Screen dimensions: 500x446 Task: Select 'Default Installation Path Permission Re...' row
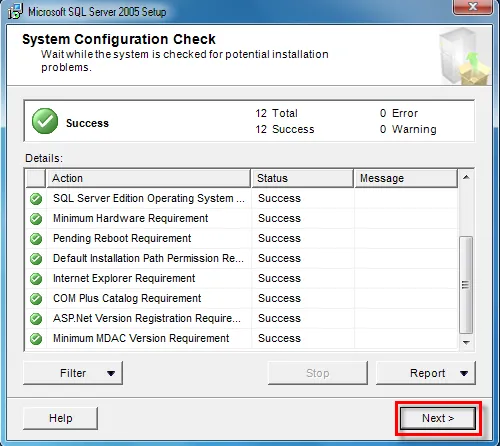(x=242, y=258)
